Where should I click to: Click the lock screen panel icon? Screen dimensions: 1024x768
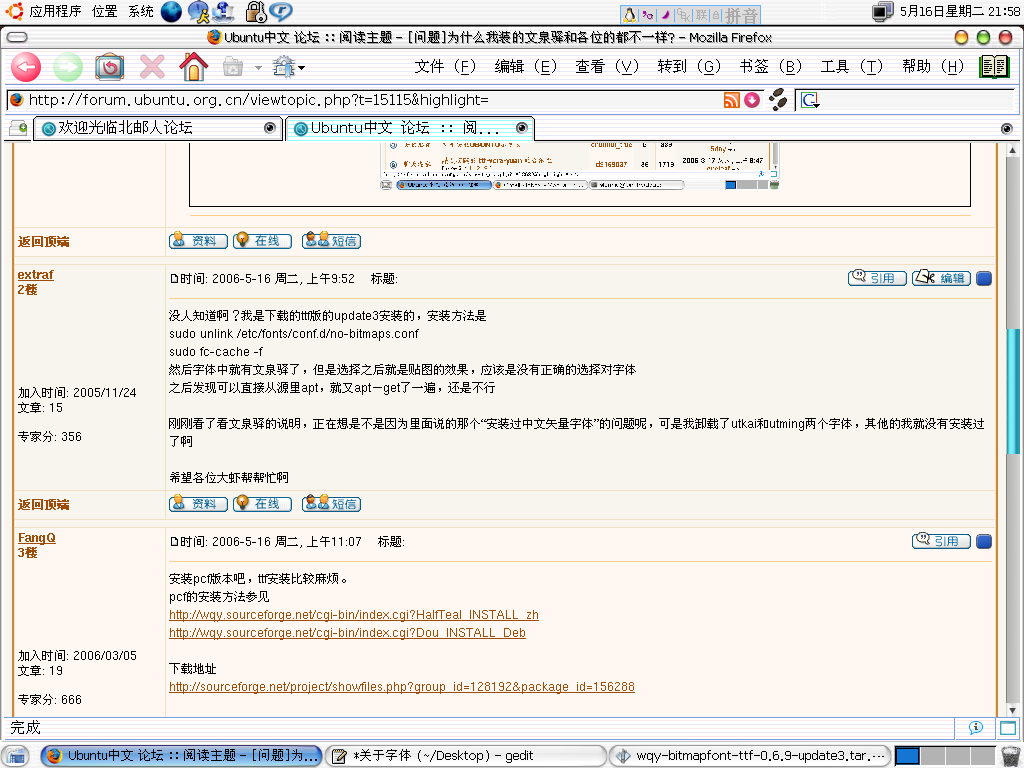coord(255,11)
